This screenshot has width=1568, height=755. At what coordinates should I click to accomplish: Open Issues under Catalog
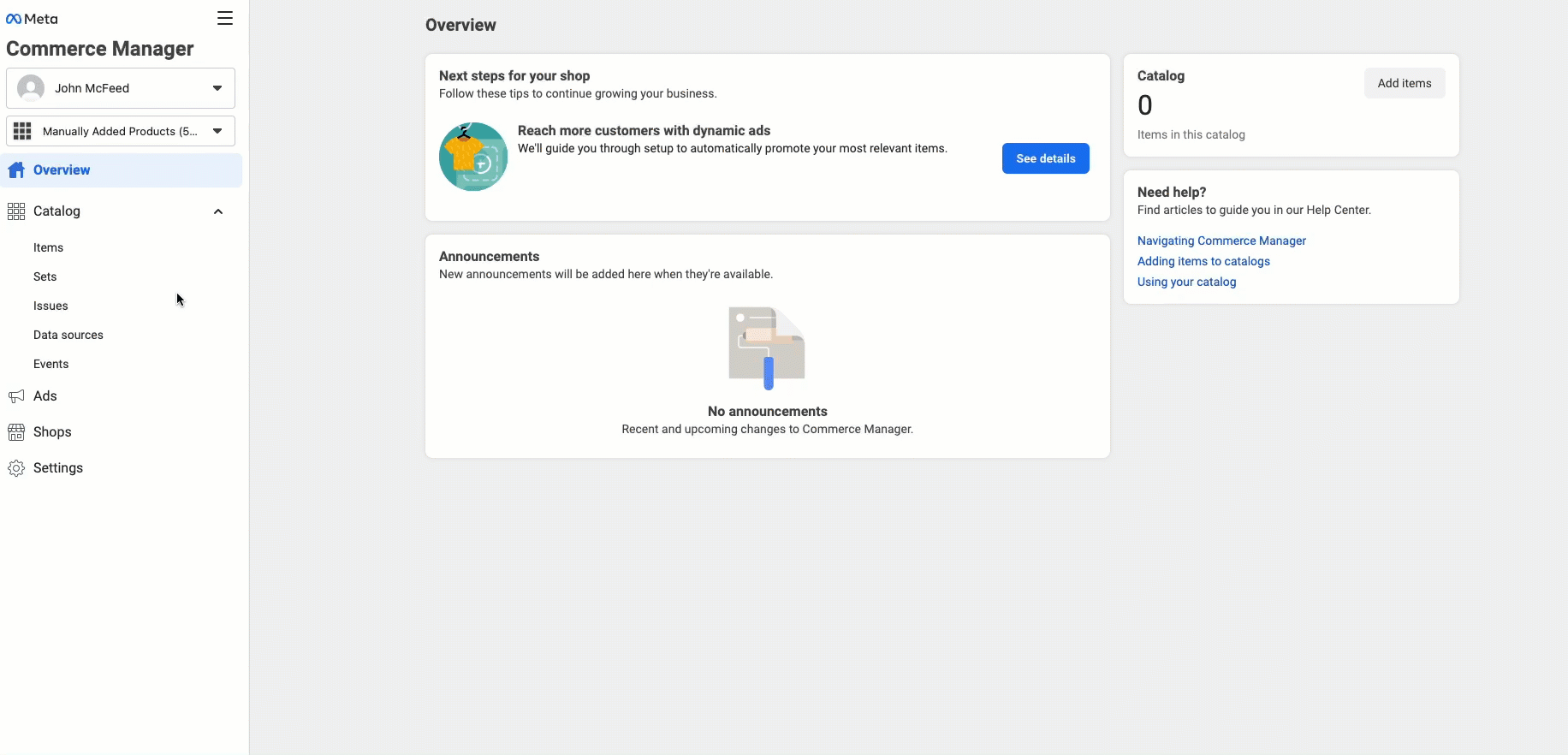[x=50, y=306]
